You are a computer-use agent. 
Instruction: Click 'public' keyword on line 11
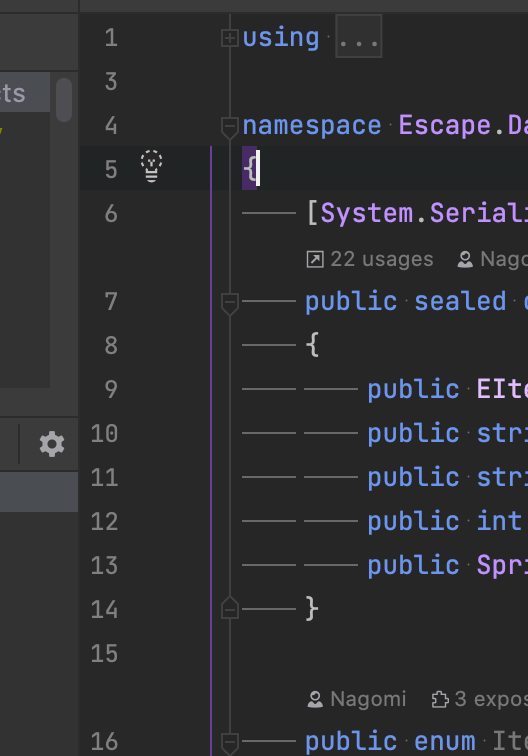(413, 478)
